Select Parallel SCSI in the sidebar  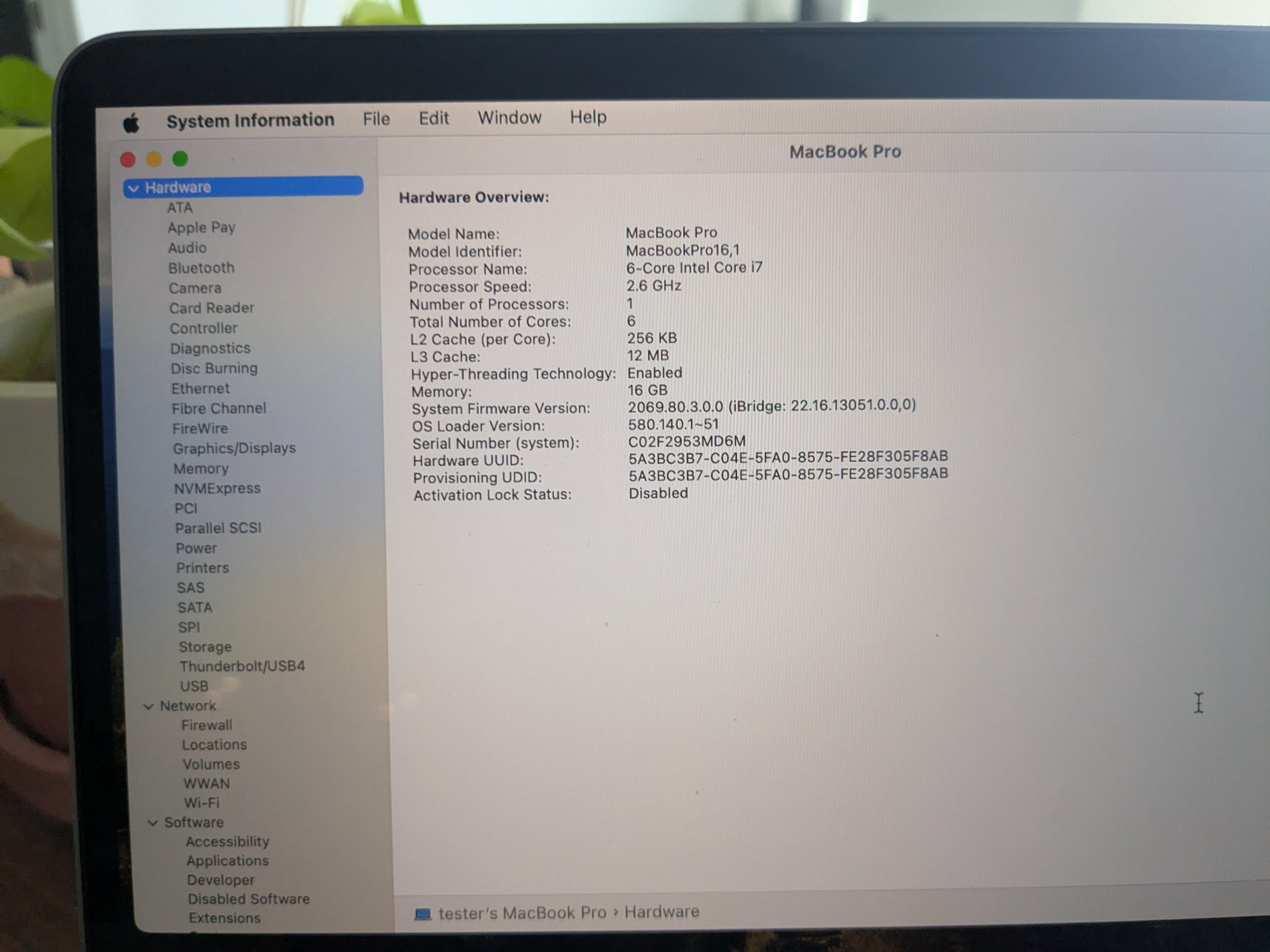[x=218, y=528]
